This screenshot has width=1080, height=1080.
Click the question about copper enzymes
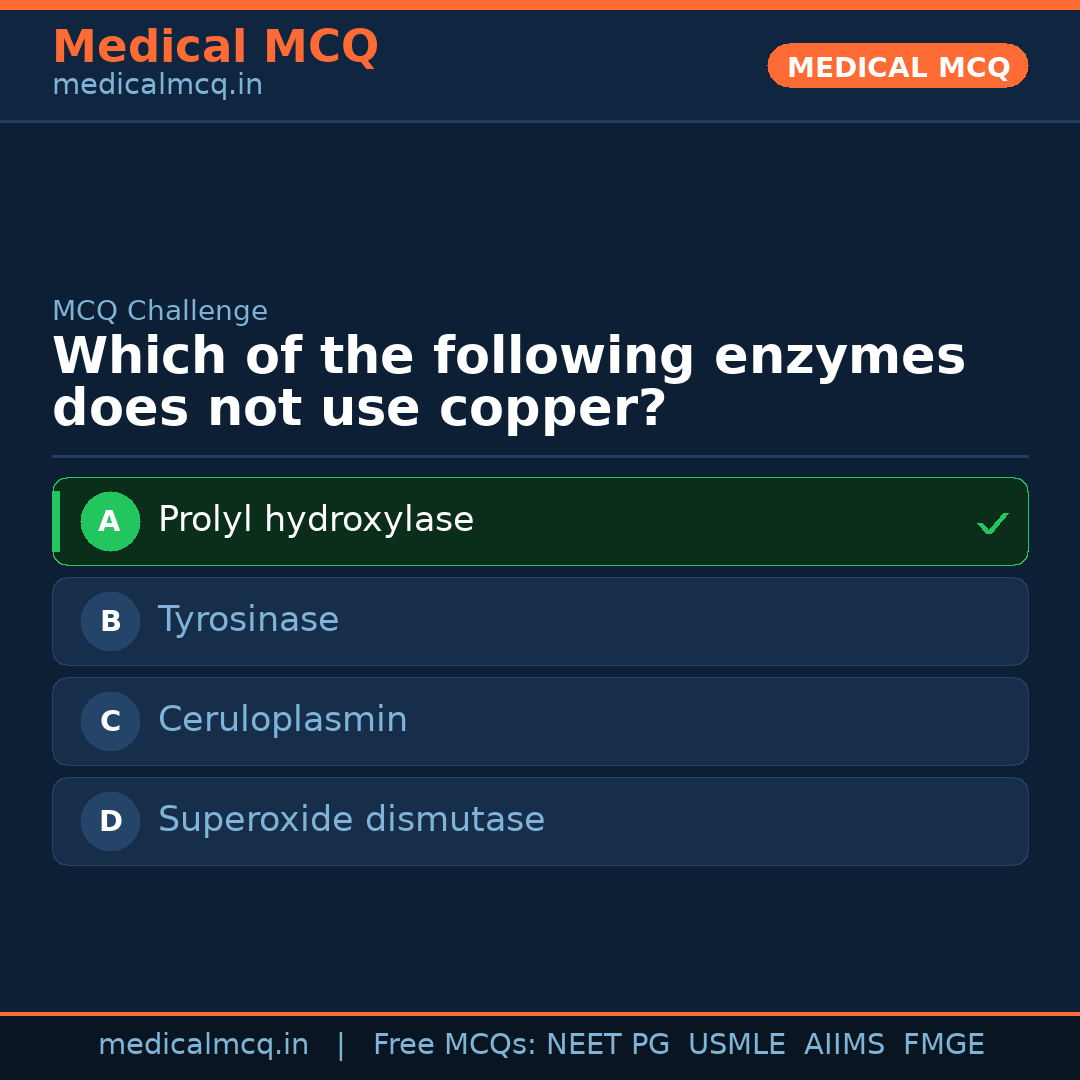point(508,383)
